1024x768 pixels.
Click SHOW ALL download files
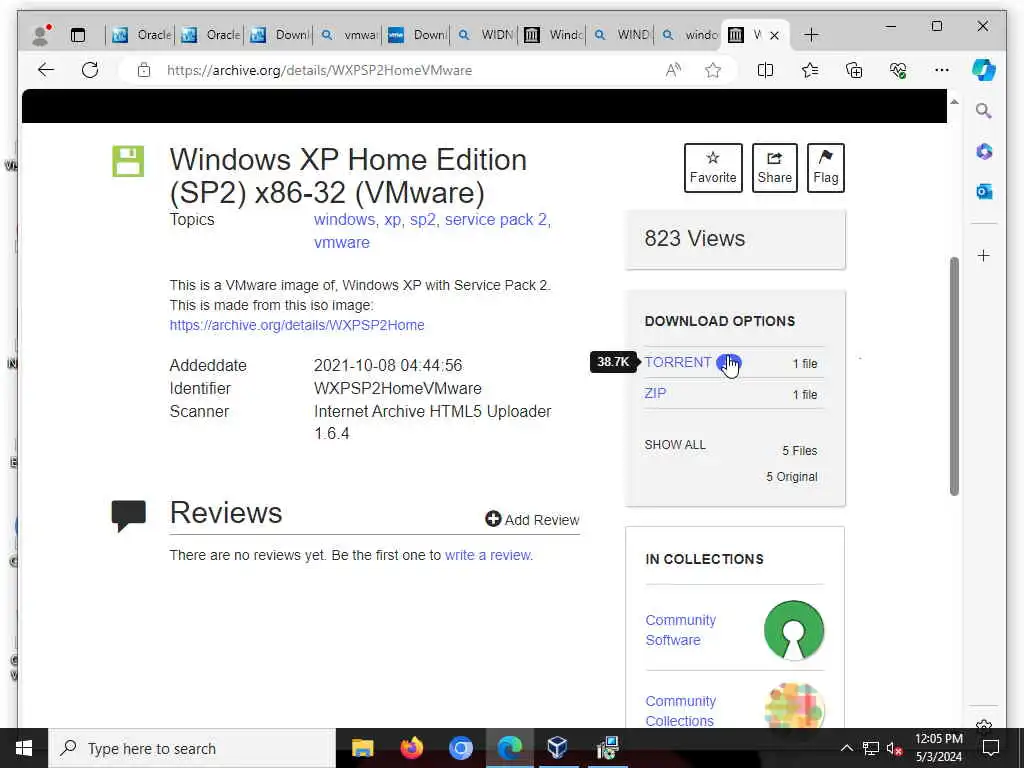pyautogui.click(x=675, y=445)
